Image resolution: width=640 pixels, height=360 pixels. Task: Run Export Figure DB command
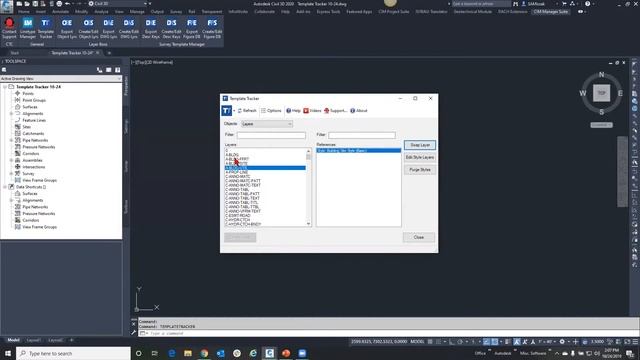(192, 28)
